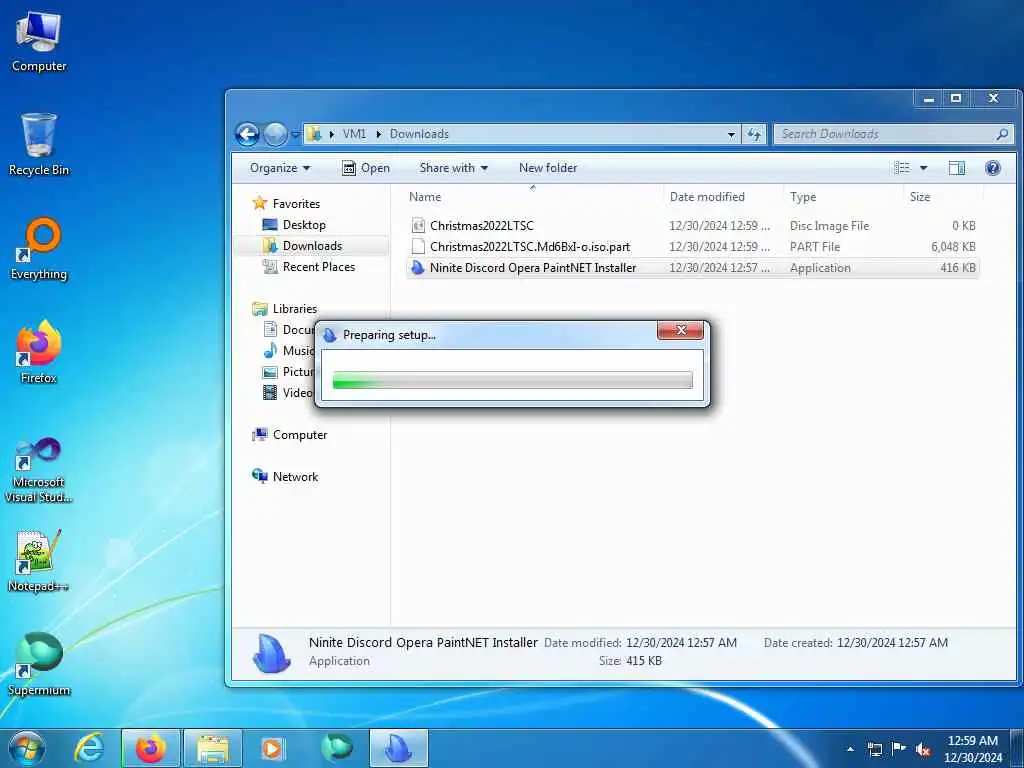
Task: Click the Music library icon
Action: (270, 351)
